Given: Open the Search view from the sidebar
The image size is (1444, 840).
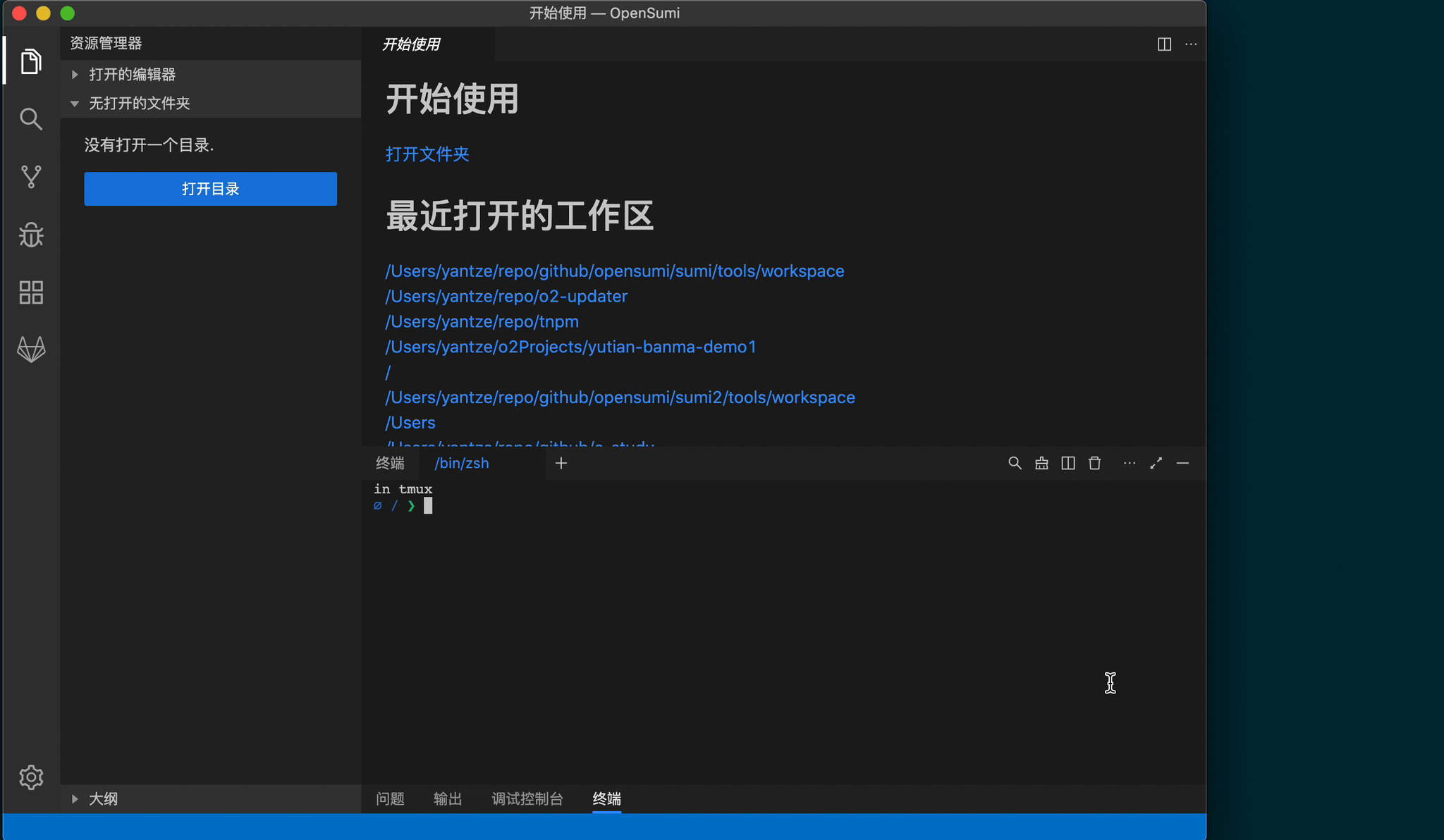Looking at the screenshot, I should (31, 118).
